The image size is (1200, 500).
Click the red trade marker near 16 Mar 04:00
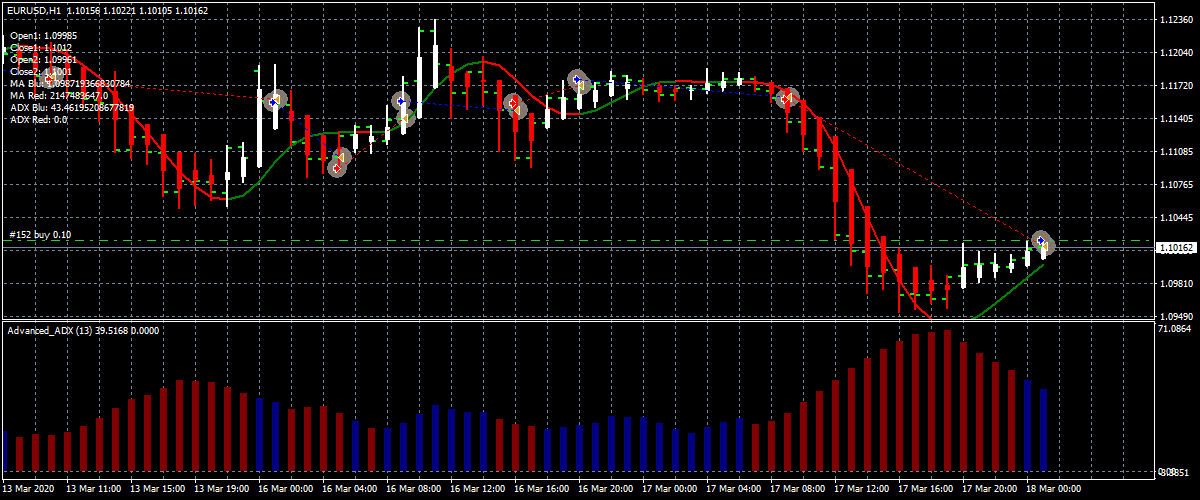pyautogui.click(x=337, y=167)
